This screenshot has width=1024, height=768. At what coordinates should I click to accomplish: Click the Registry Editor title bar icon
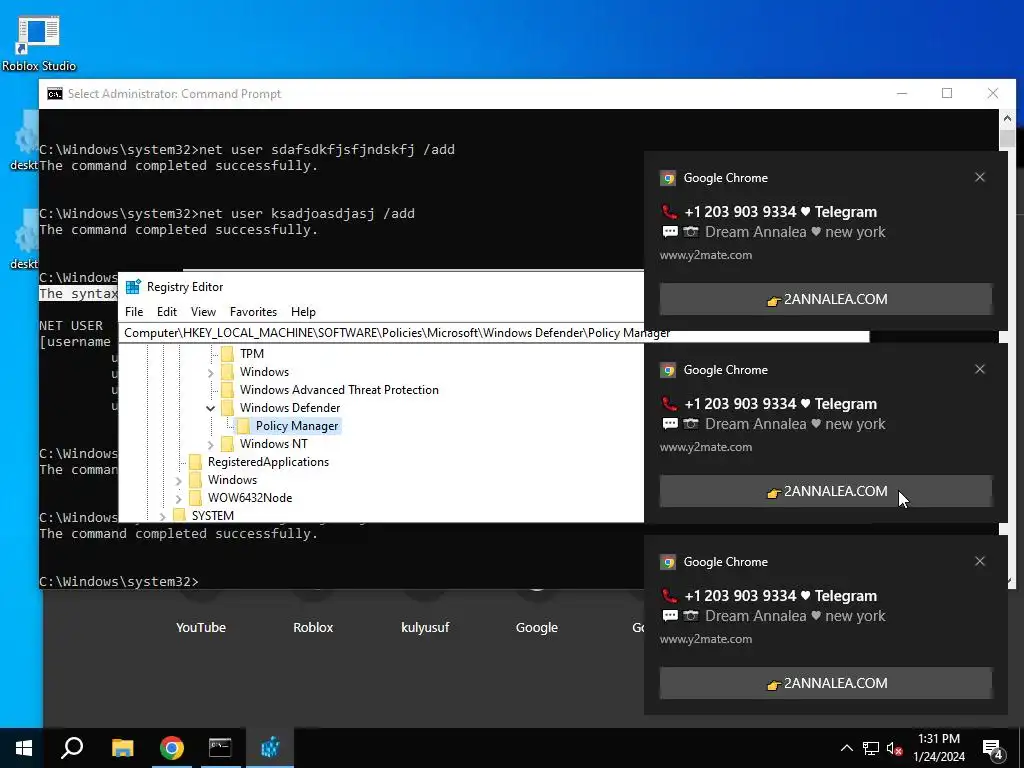coord(133,287)
